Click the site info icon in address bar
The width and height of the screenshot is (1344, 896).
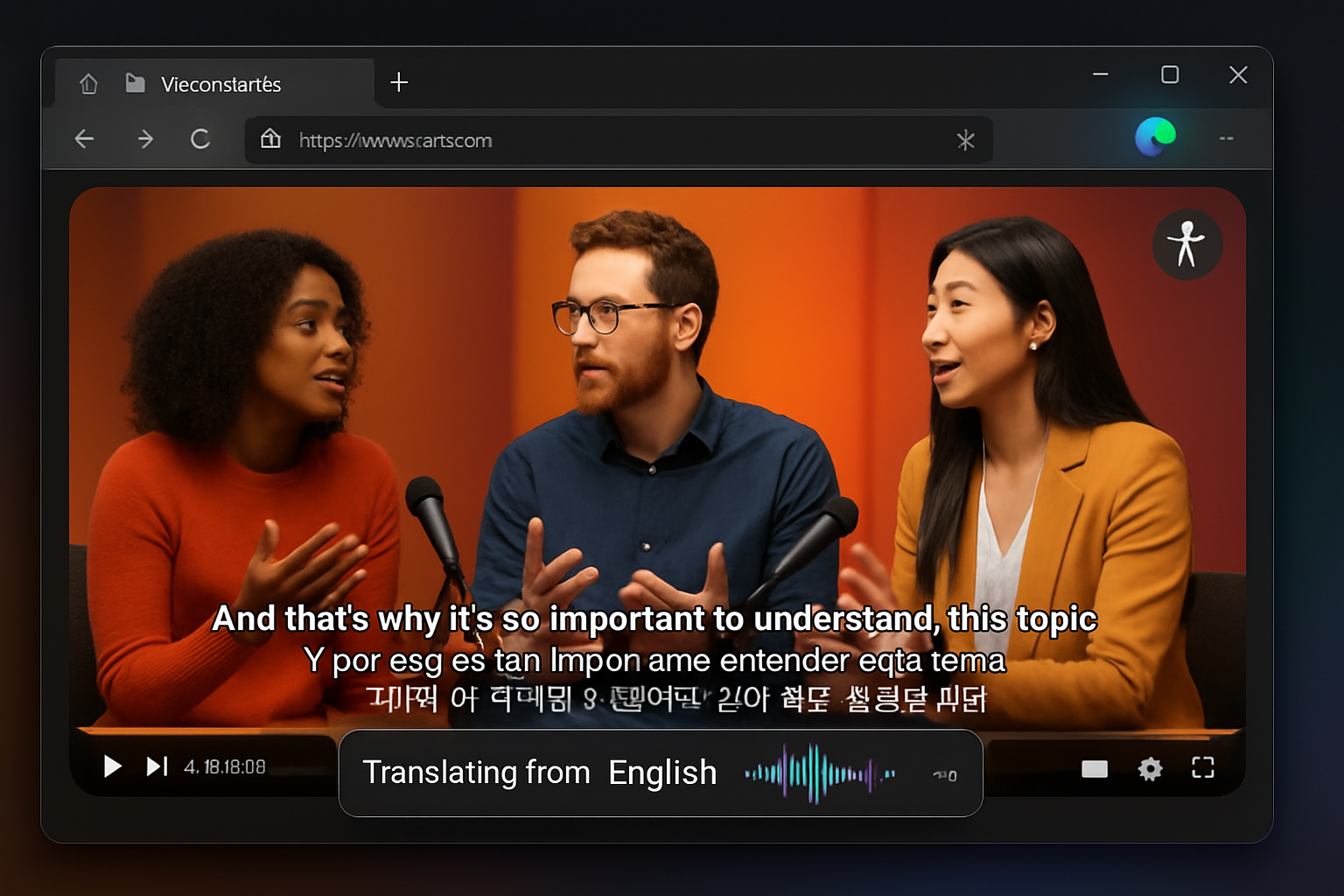point(270,140)
